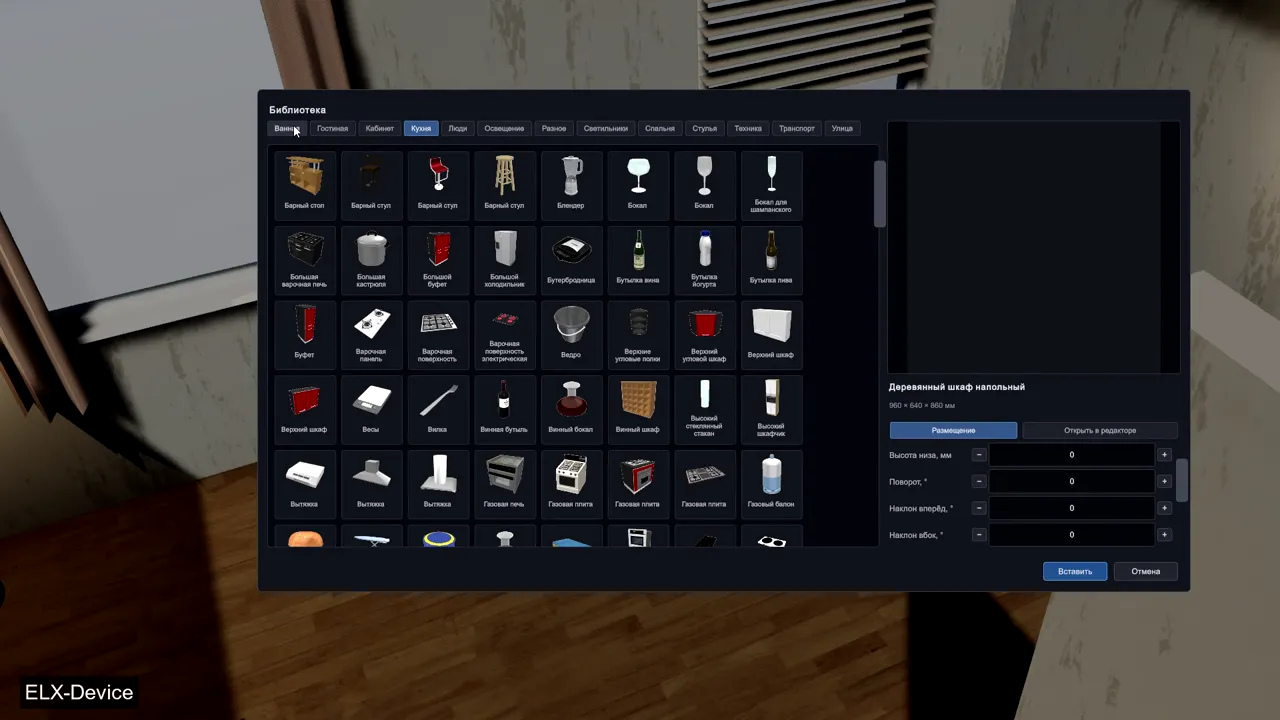Focus the Высота низа value field
The image size is (1280, 720).
tap(1072, 455)
